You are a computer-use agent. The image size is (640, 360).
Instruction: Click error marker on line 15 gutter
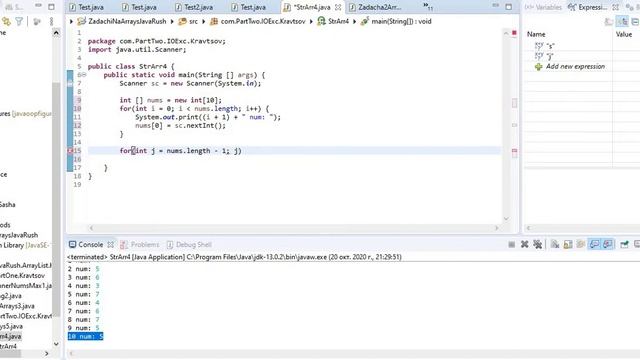point(70,151)
